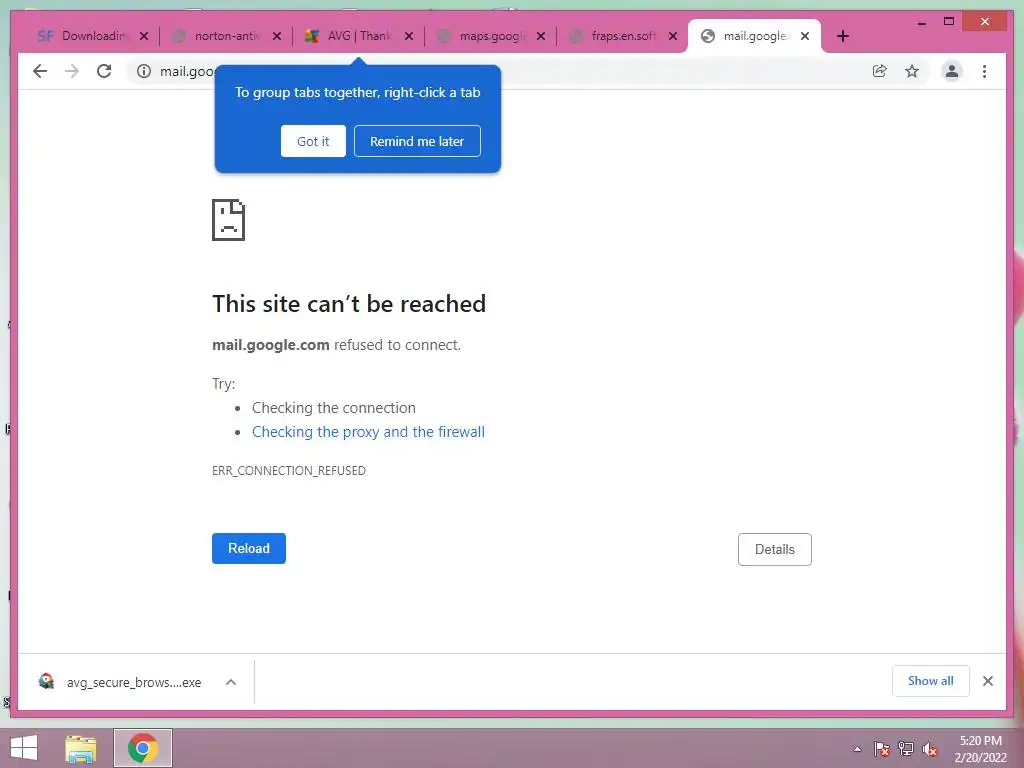Open the Windows Start button
The width and height of the screenshot is (1024, 768).
24,748
